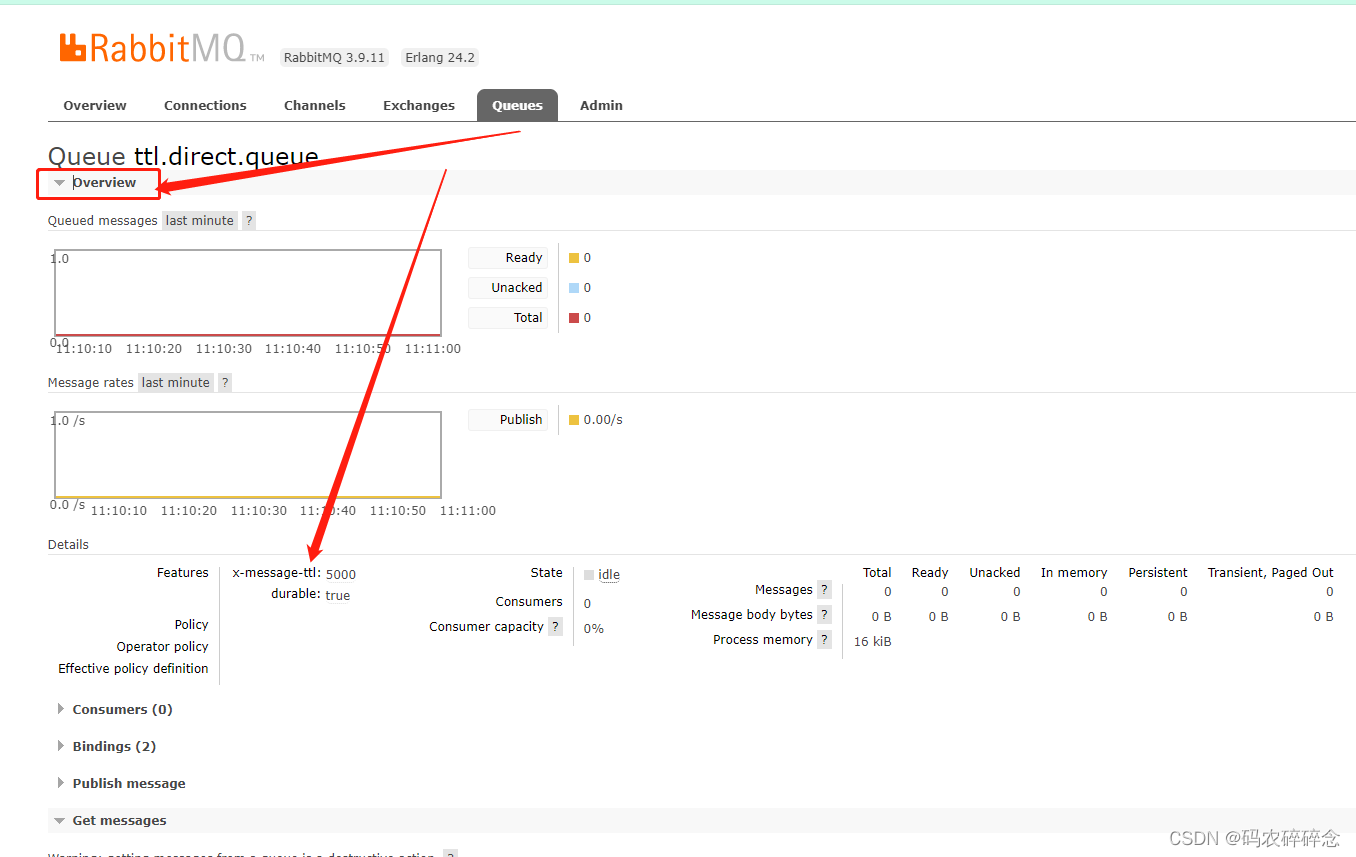Go to the Channels tab
The width and height of the screenshot is (1356, 857).
pos(315,105)
